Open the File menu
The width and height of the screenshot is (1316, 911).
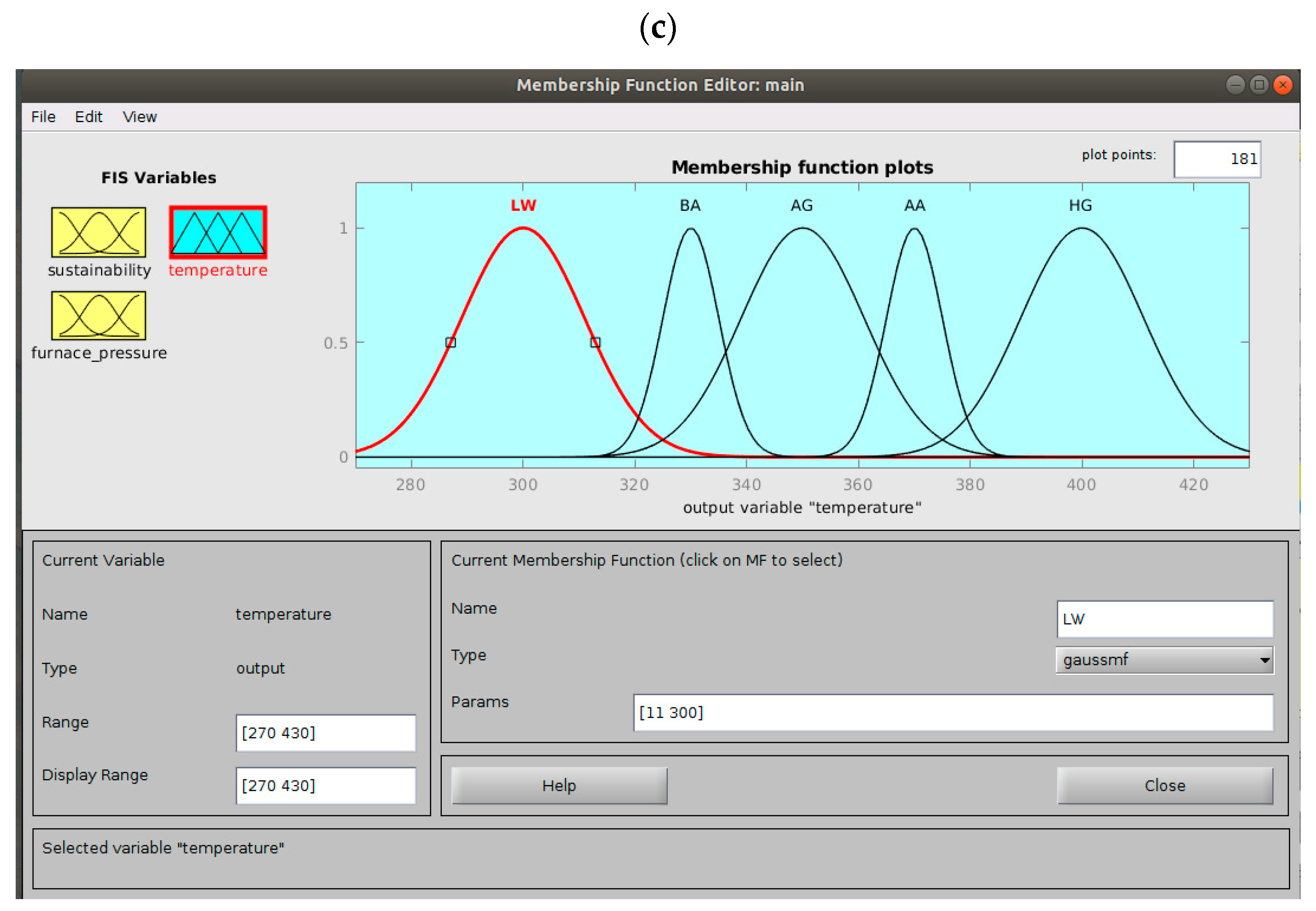point(43,117)
